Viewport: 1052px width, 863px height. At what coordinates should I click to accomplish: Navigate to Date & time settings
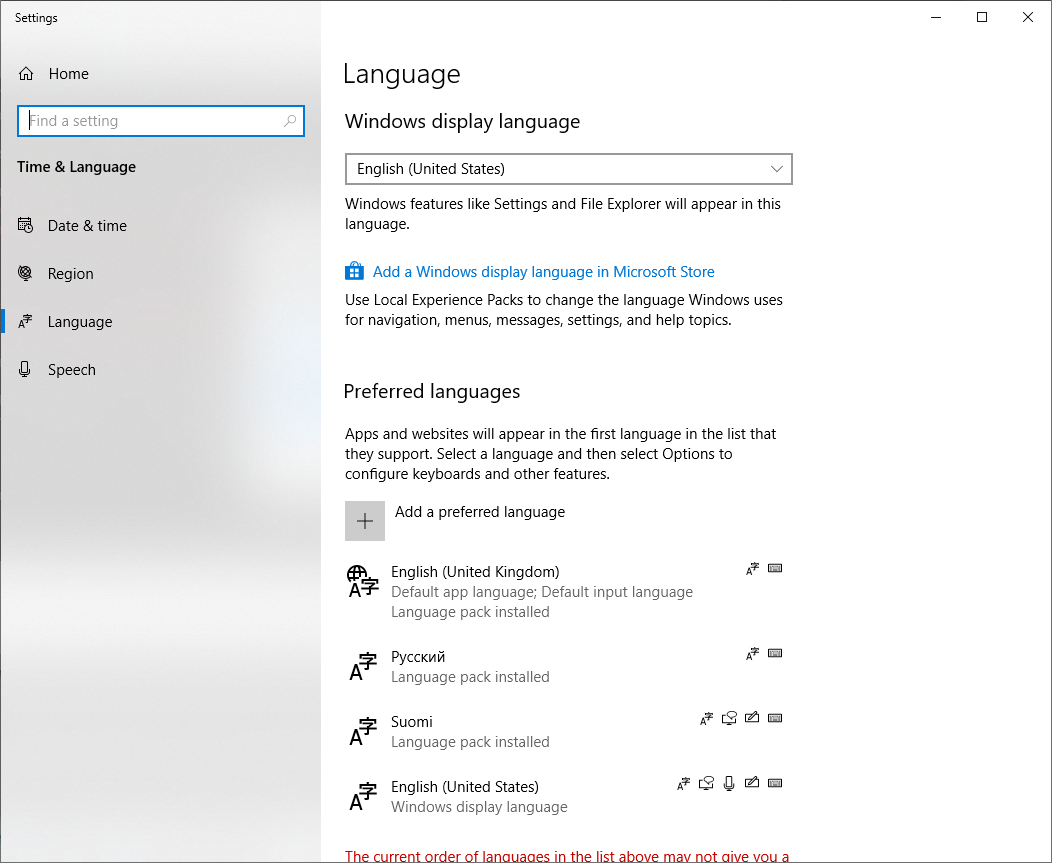pos(86,225)
